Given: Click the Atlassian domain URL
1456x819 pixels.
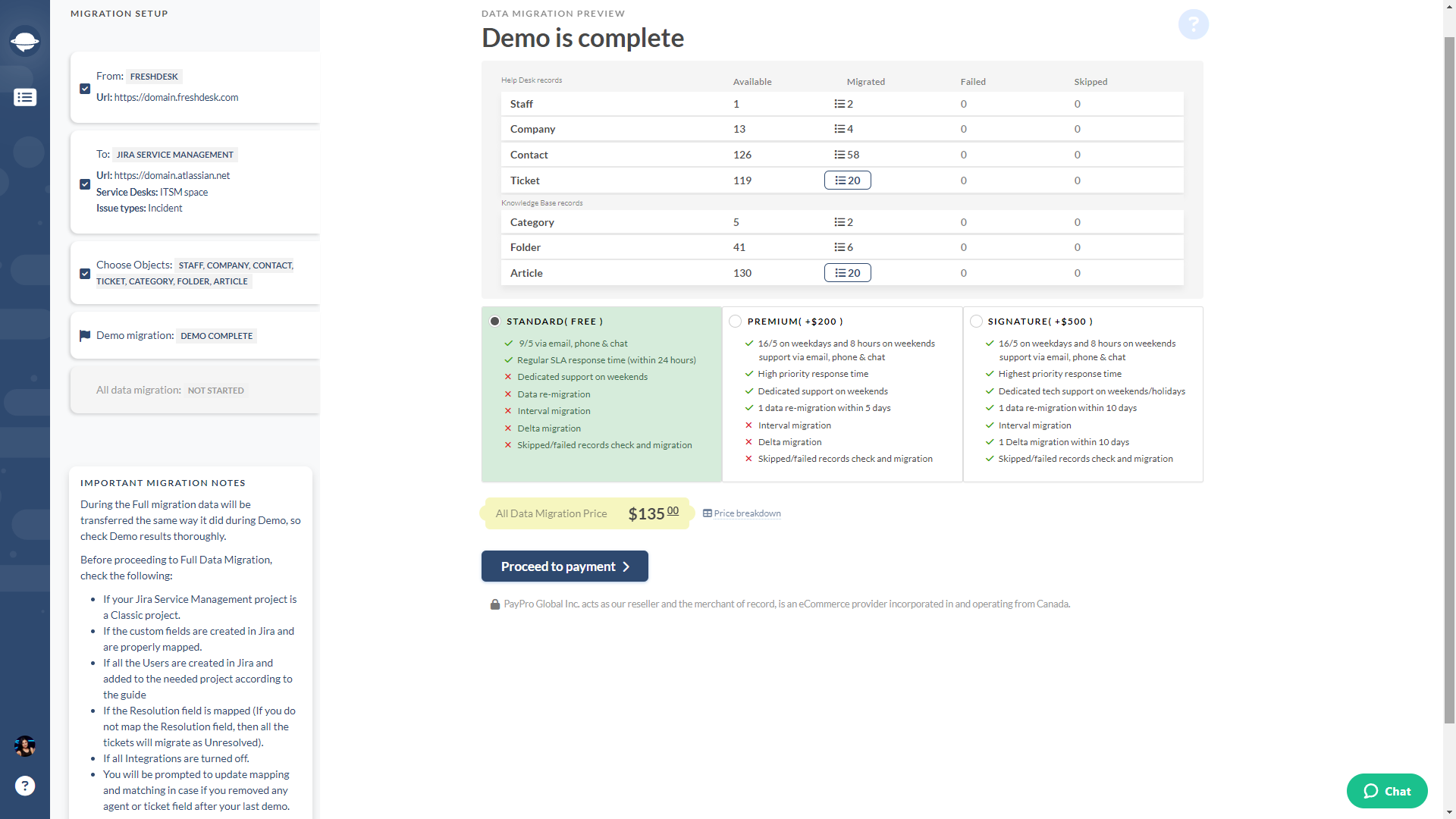Looking at the screenshot, I should tap(172, 175).
